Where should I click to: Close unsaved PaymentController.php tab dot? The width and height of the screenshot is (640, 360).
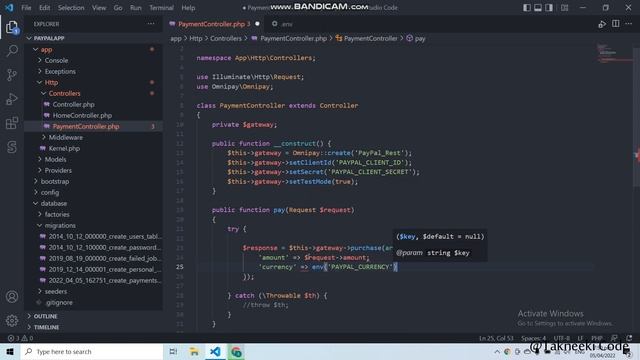point(257,24)
